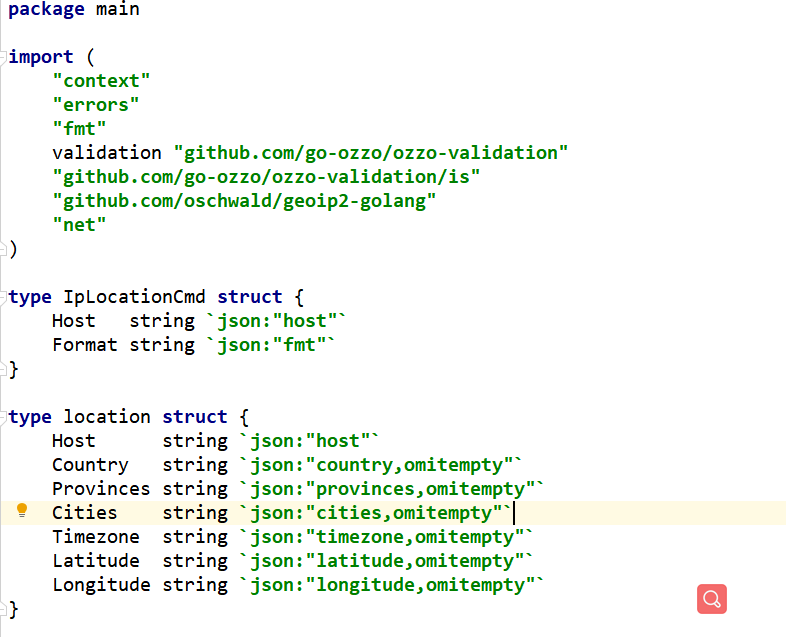Click the Timezone field name
This screenshot has height=637, width=786.
[x=96, y=537]
